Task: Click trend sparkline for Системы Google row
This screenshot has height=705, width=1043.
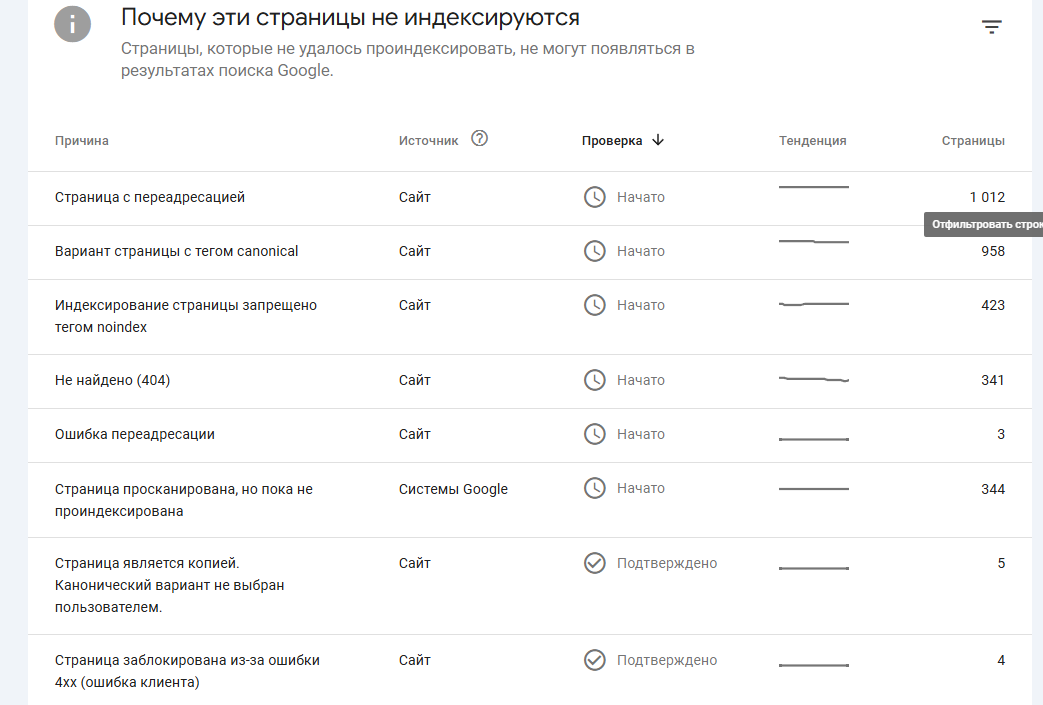Action: click(x=813, y=489)
